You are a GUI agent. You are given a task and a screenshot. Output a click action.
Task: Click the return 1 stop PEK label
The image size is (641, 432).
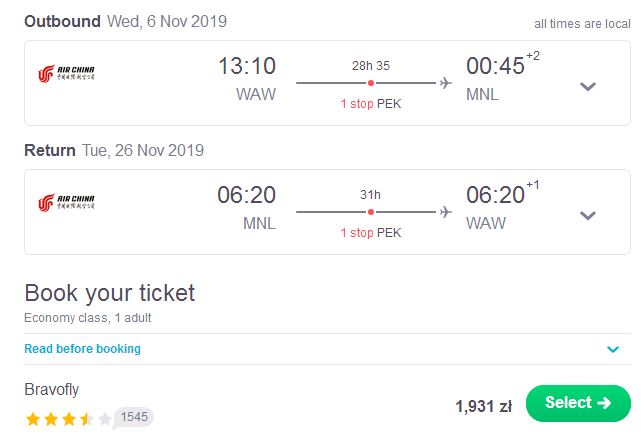[371, 233]
